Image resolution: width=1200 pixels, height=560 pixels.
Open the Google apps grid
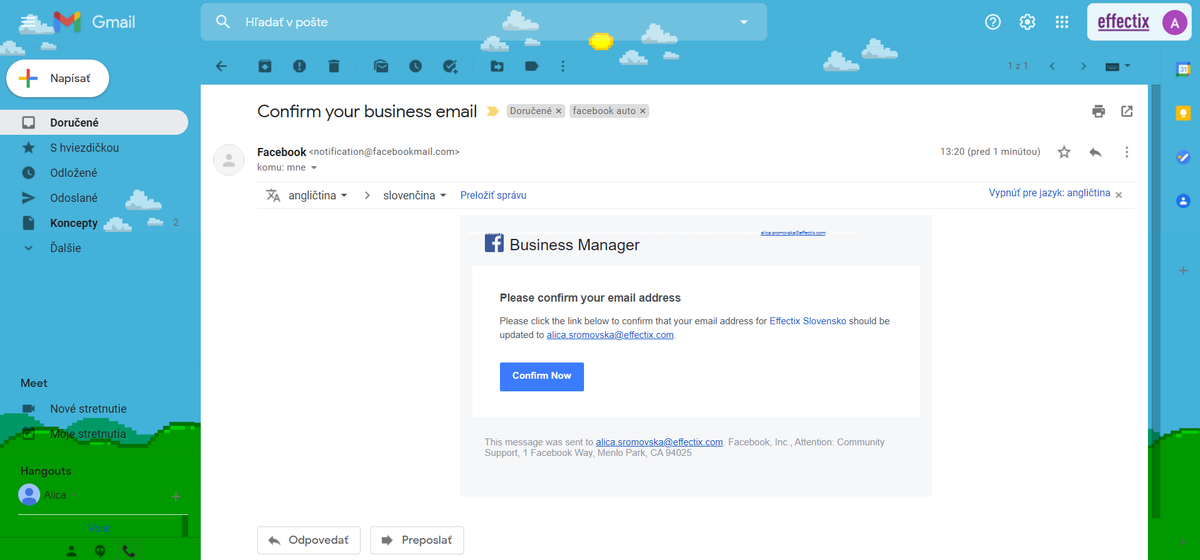click(1062, 22)
